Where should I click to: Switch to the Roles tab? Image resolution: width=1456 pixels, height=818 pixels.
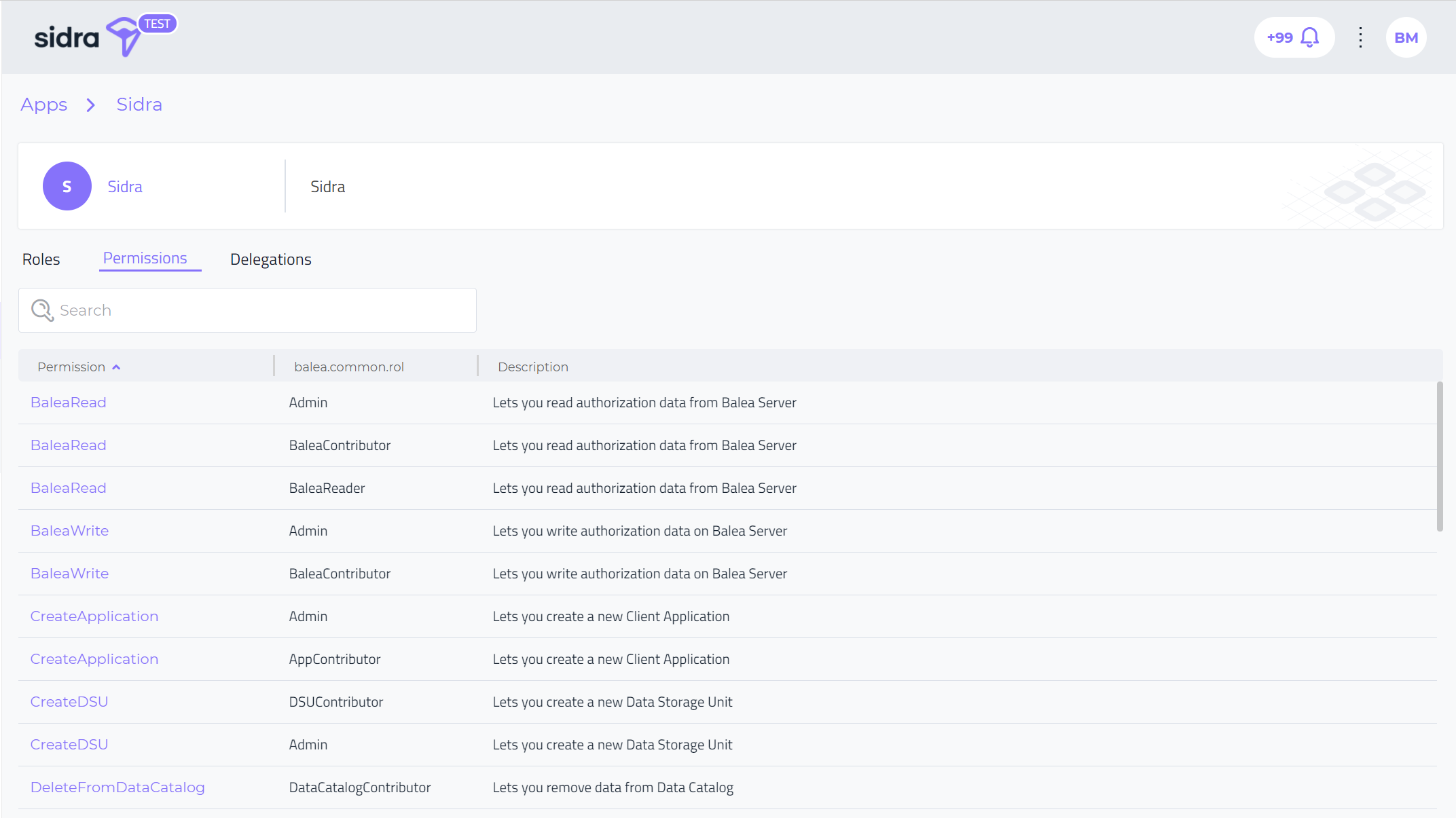[x=41, y=259]
